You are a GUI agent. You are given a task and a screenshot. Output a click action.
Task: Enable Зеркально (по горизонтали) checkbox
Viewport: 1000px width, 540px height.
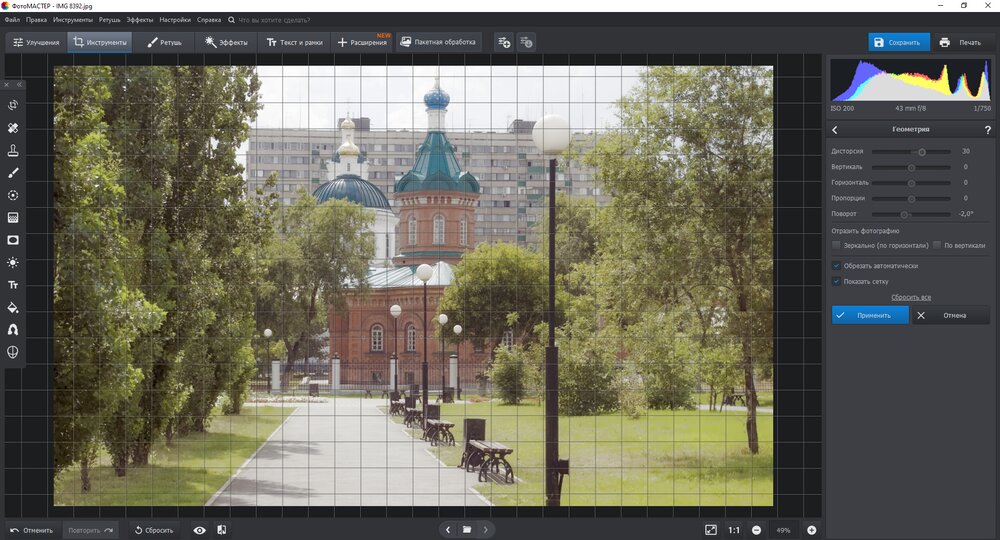tap(836, 245)
